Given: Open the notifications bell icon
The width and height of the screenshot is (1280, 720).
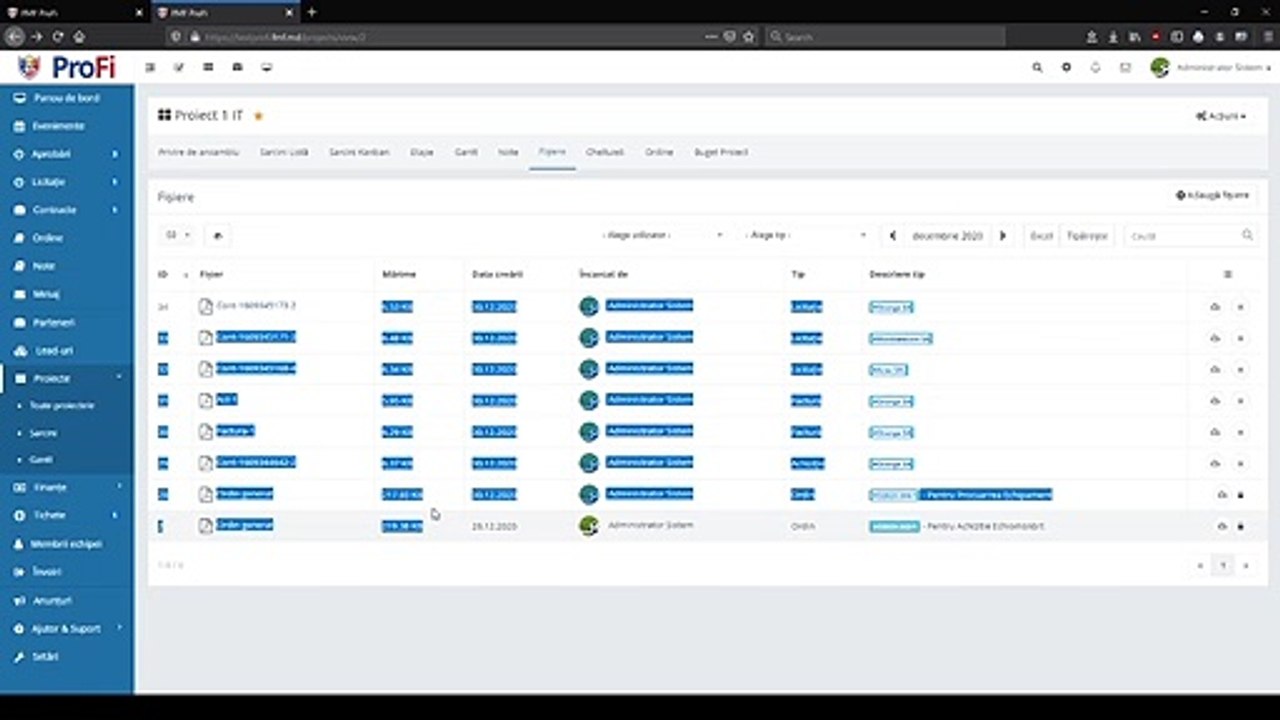Looking at the screenshot, I should click(1095, 67).
